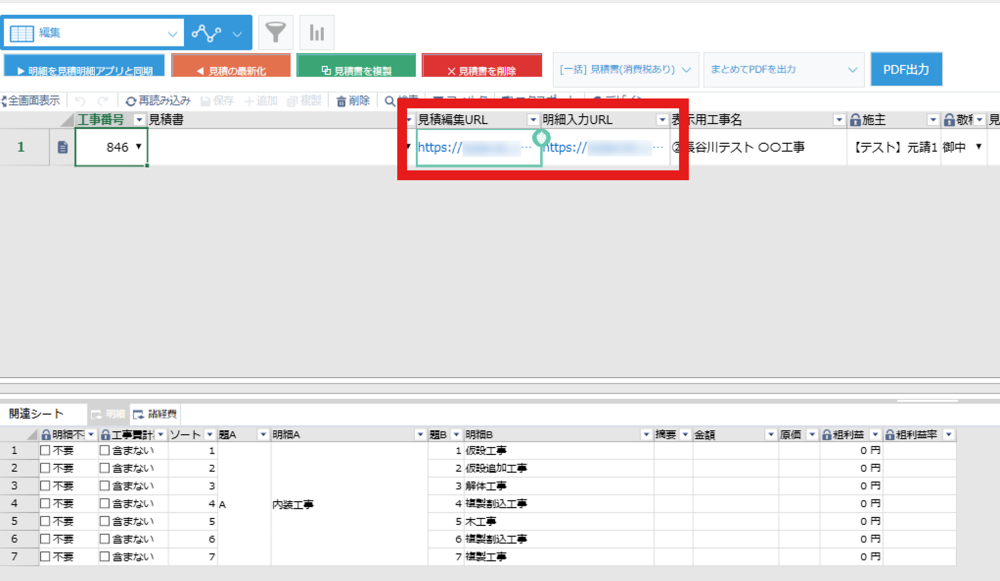Open the 施主 column filter arrow
This screenshot has height=581, width=1000.
932,120
